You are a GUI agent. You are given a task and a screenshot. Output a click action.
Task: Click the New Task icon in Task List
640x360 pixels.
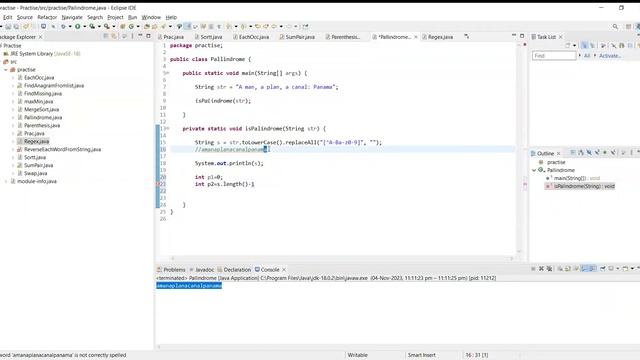coord(568,45)
